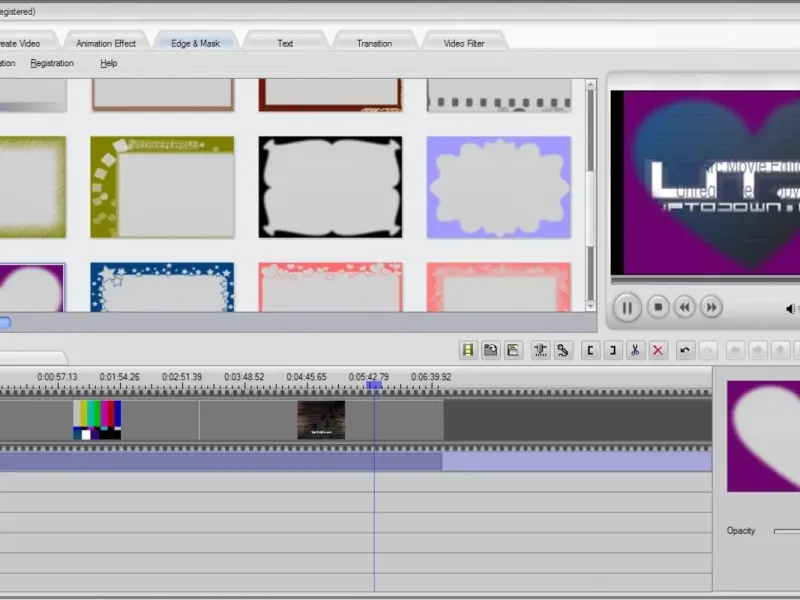Image resolution: width=800 pixels, height=600 pixels.
Task: Click the left bracket mark-in icon
Action: (590, 350)
